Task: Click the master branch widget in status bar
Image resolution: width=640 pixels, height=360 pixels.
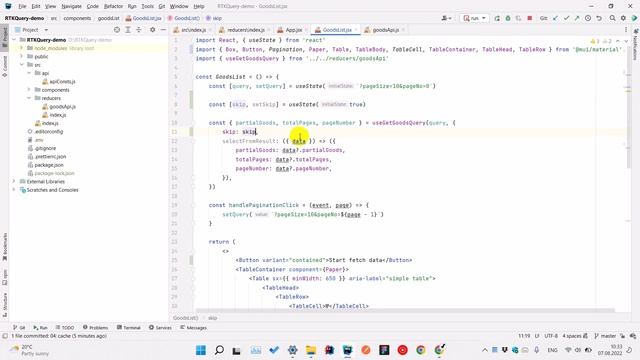Action: 605,336
